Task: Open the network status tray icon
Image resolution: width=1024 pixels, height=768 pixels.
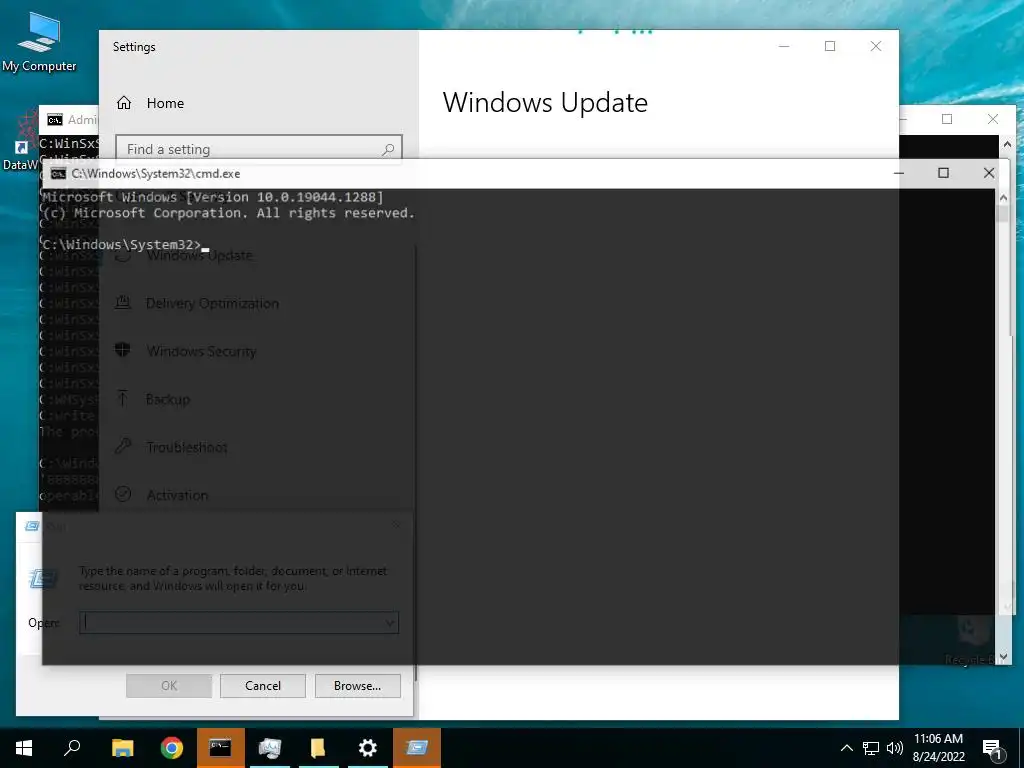Action: pyautogui.click(x=871, y=748)
